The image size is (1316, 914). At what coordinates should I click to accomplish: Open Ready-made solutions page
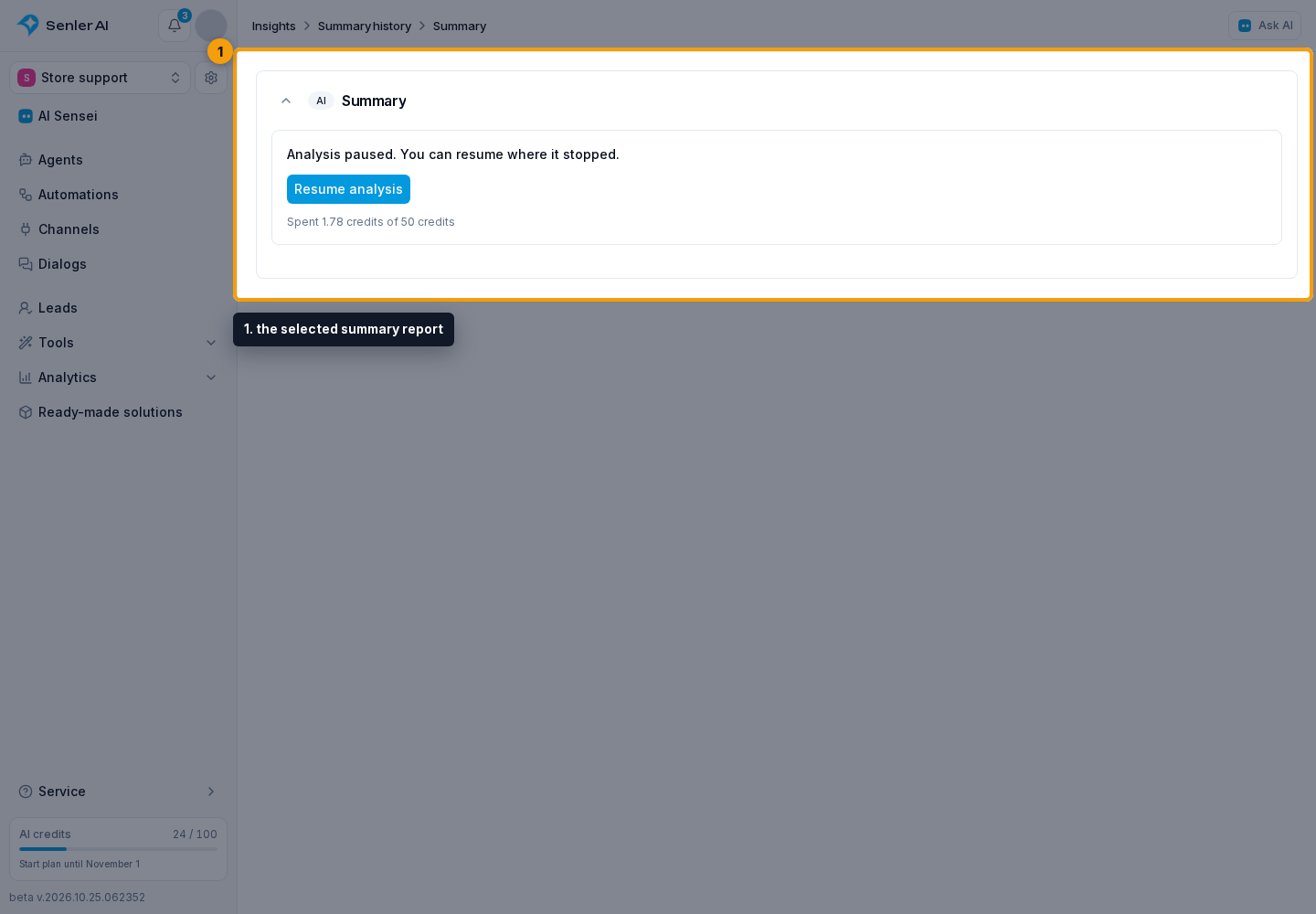(x=118, y=412)
